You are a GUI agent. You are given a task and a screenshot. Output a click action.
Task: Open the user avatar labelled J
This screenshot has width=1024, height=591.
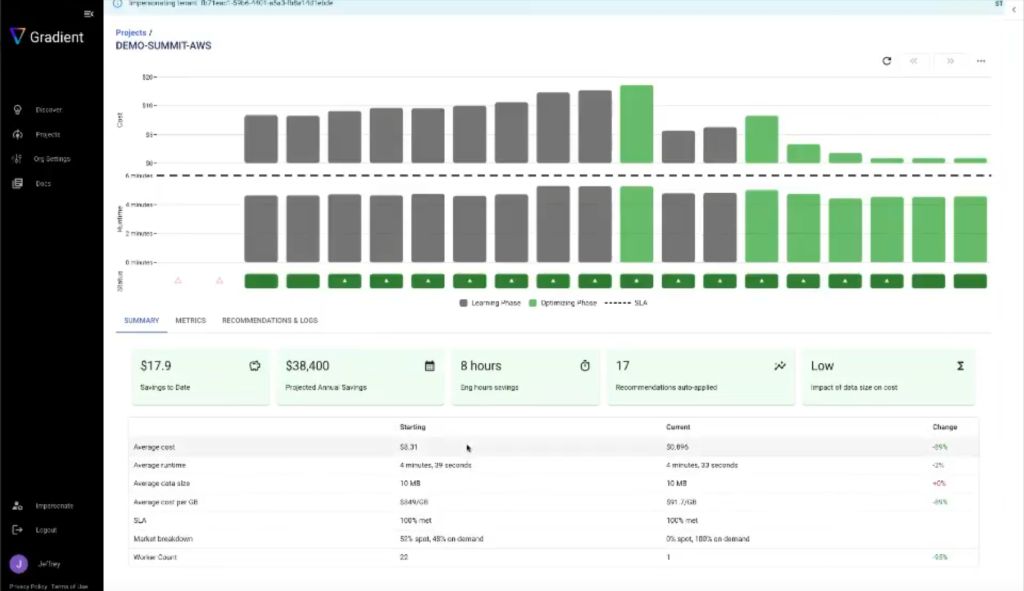[18, 564]
